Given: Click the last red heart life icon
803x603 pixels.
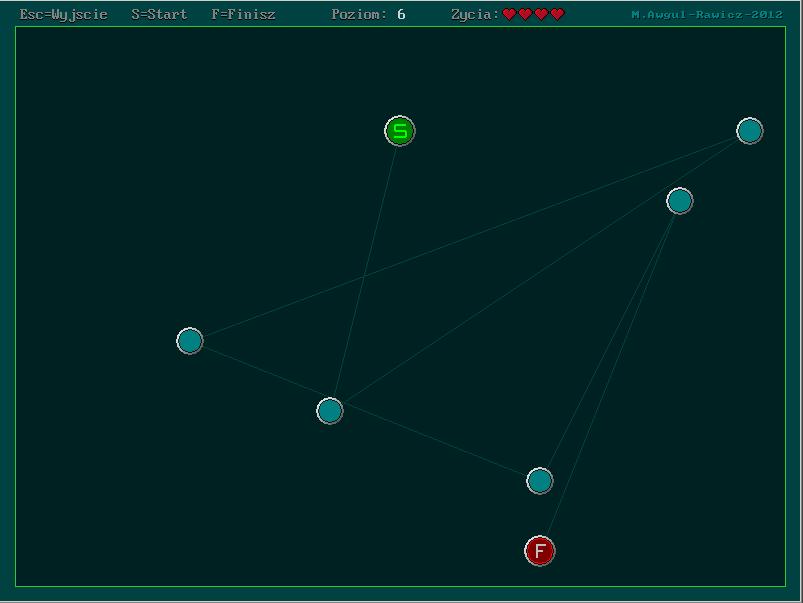Looking at the screenshot, I should 558,15.
